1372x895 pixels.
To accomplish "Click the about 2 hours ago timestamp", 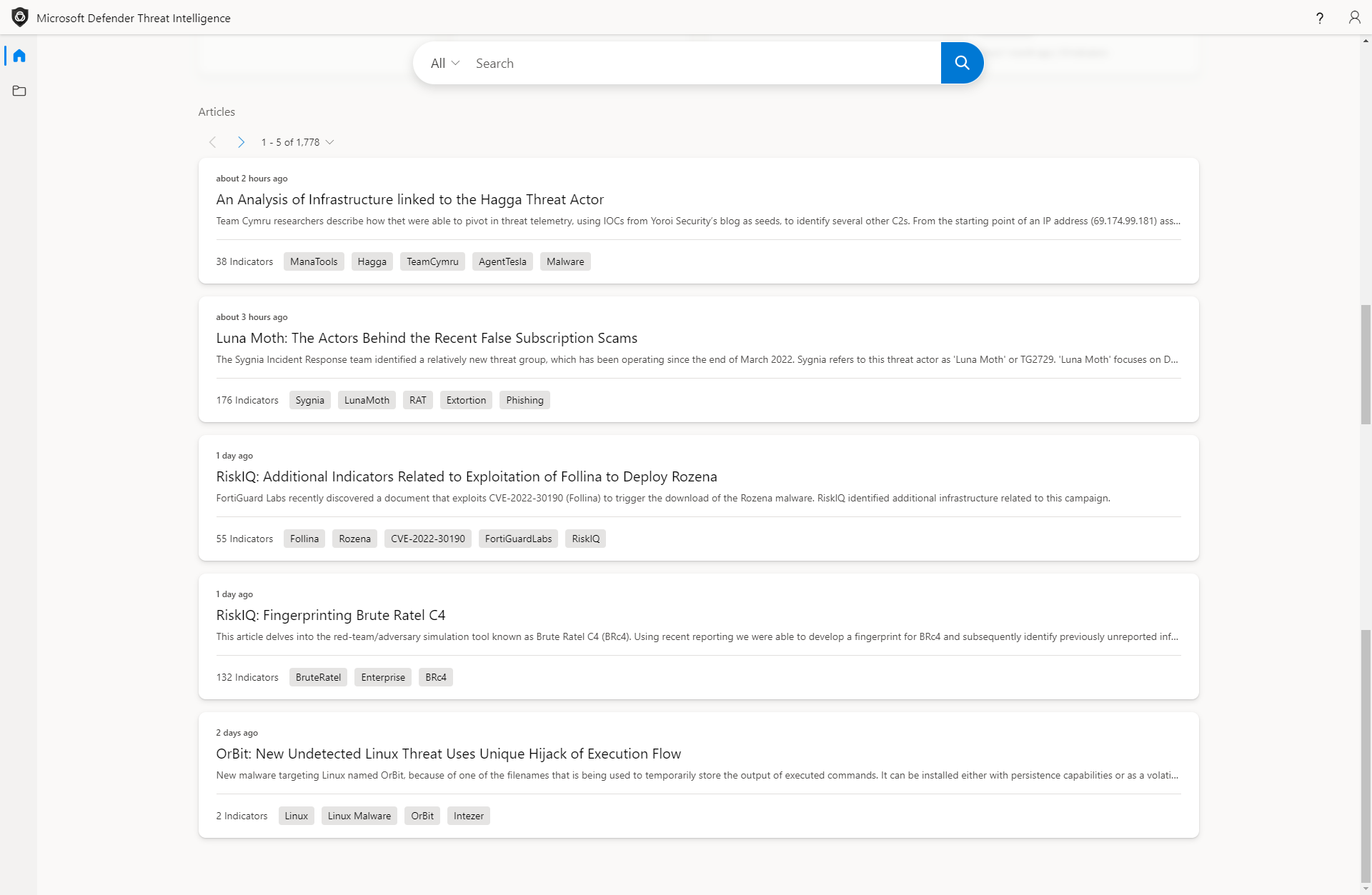I will [252, 179].
